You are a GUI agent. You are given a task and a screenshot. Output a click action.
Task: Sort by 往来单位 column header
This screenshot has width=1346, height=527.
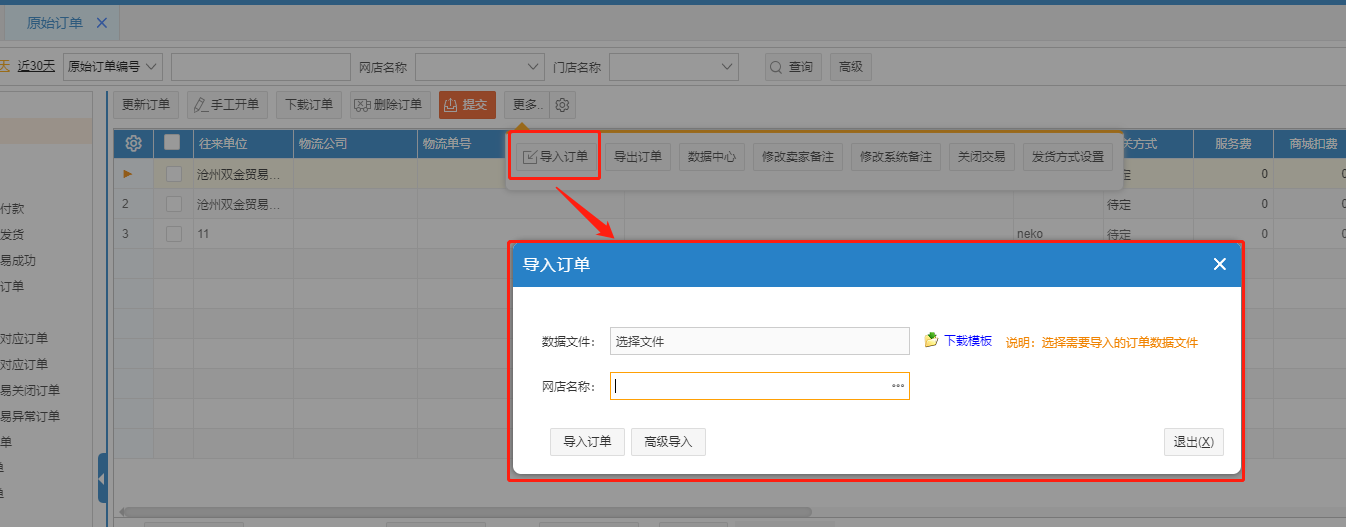(x=243, y=144)
